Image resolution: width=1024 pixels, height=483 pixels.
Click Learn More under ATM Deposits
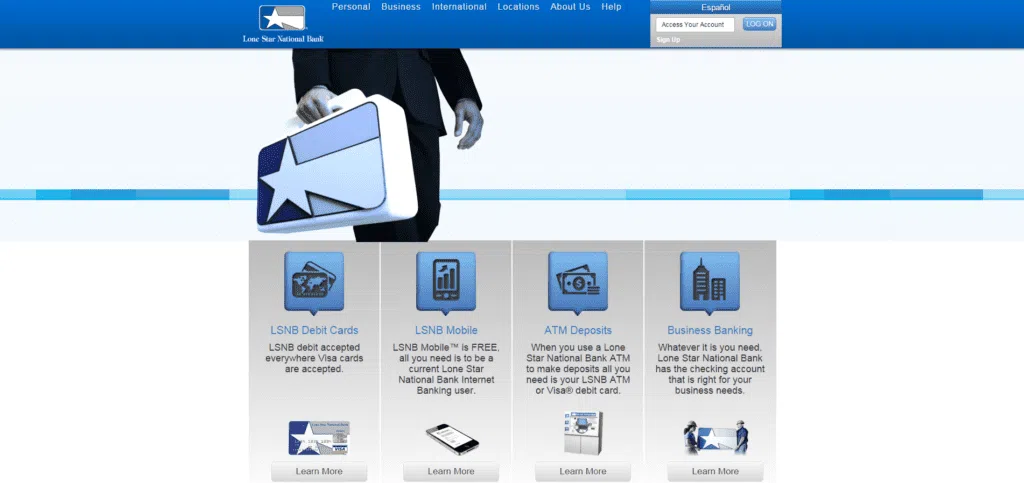(583, 471)
